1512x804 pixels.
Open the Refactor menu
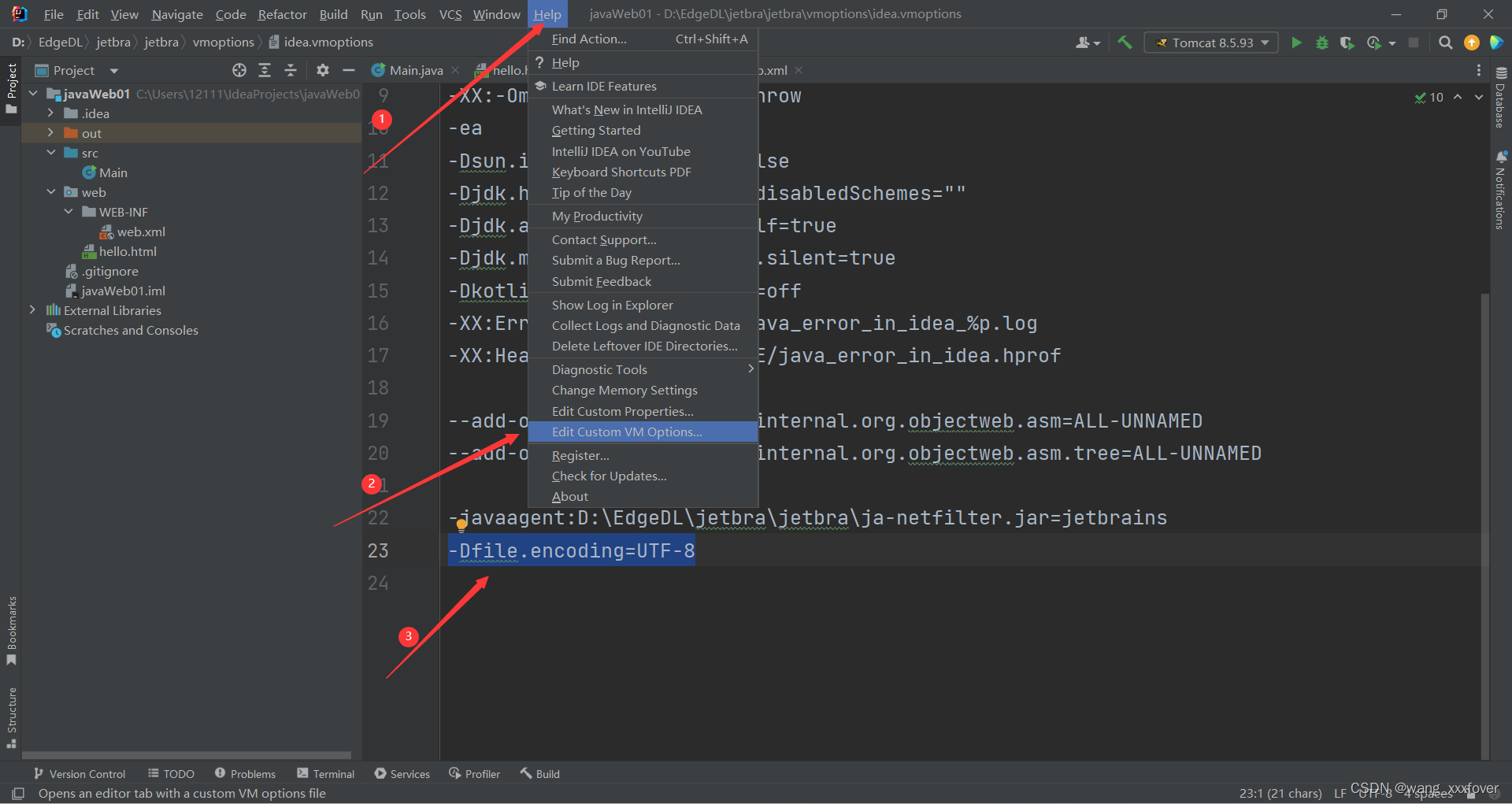click(282, 14)
